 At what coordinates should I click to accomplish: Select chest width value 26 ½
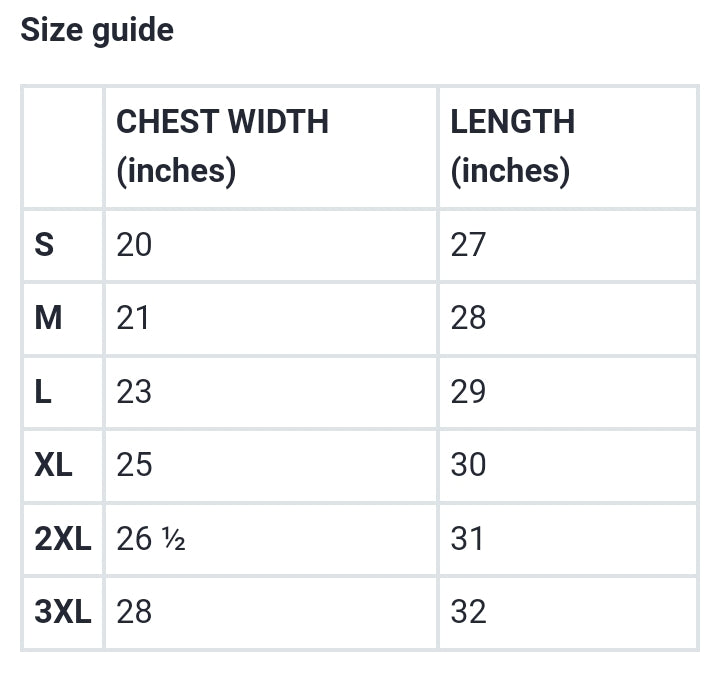(151, 538)
